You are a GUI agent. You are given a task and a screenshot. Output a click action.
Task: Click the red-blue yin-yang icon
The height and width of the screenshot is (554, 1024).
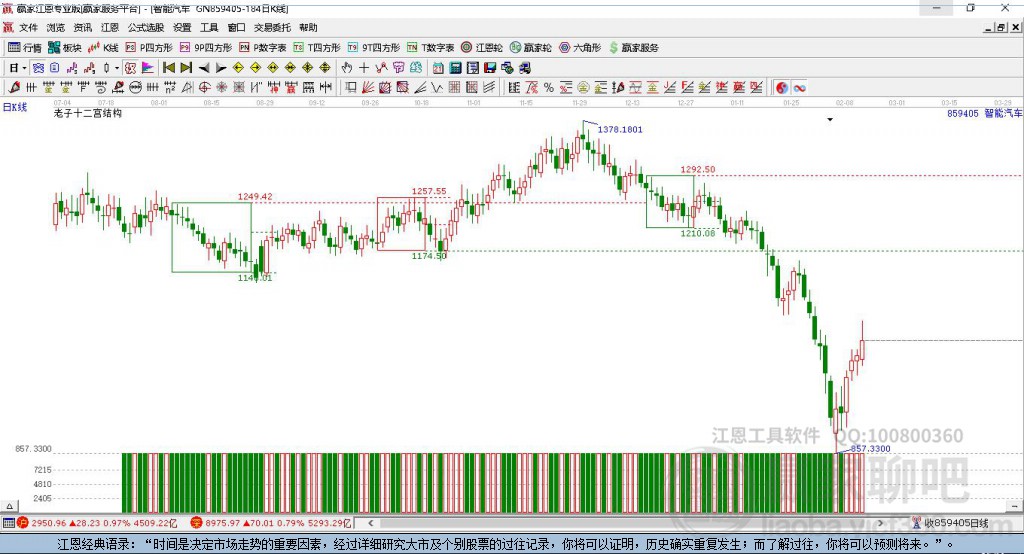(x=782, y=88)
